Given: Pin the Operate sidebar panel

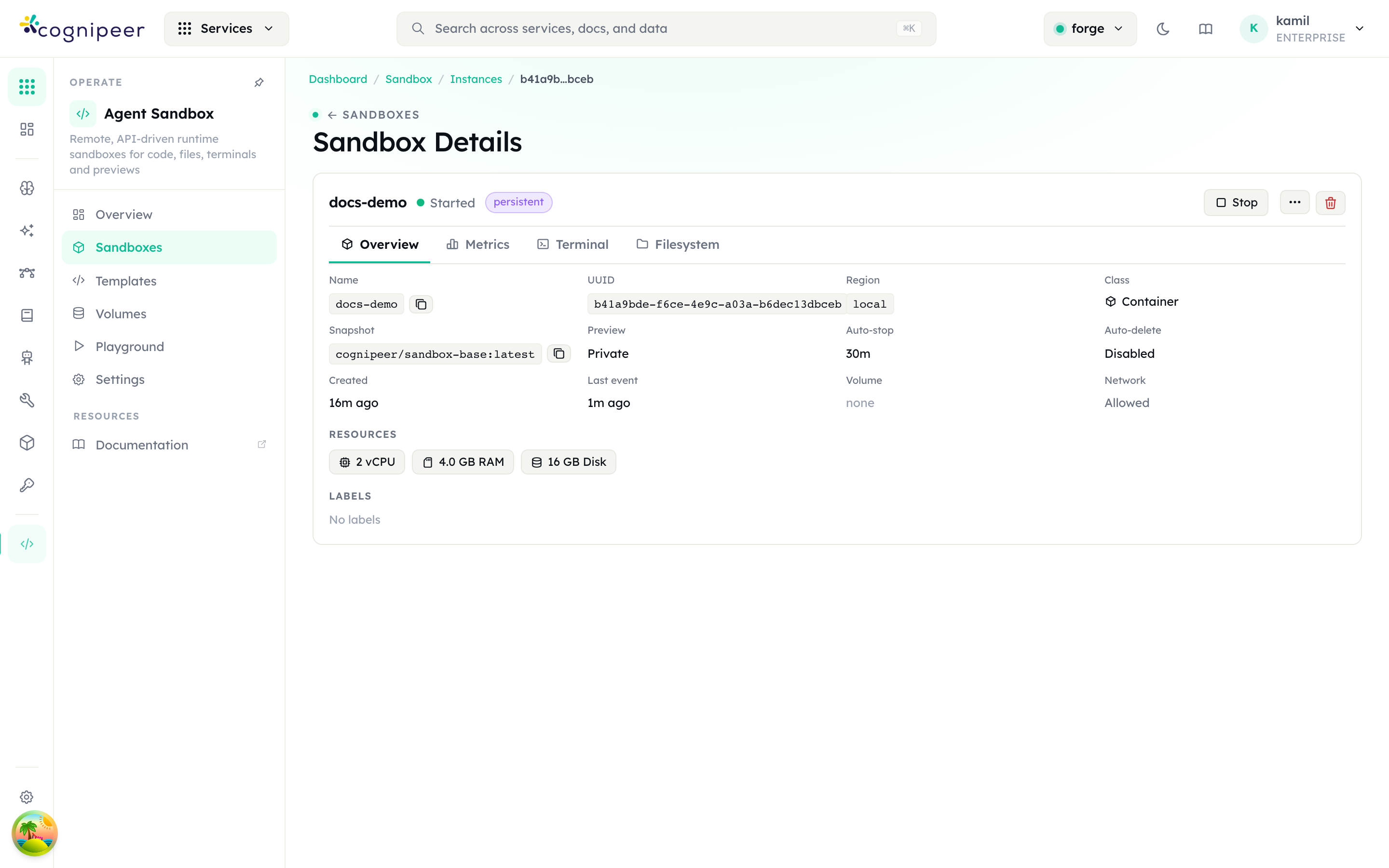Looking at the screenshot, I should pos(259,82).
